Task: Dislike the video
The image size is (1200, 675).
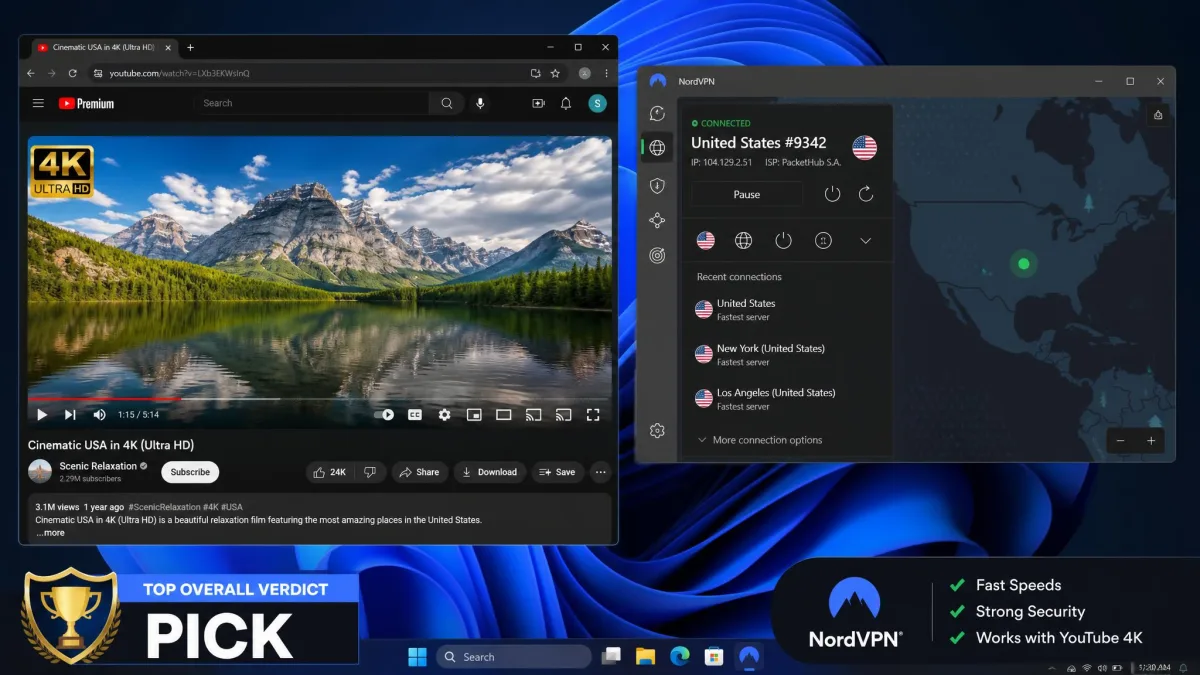Action: tap(370, 472)
